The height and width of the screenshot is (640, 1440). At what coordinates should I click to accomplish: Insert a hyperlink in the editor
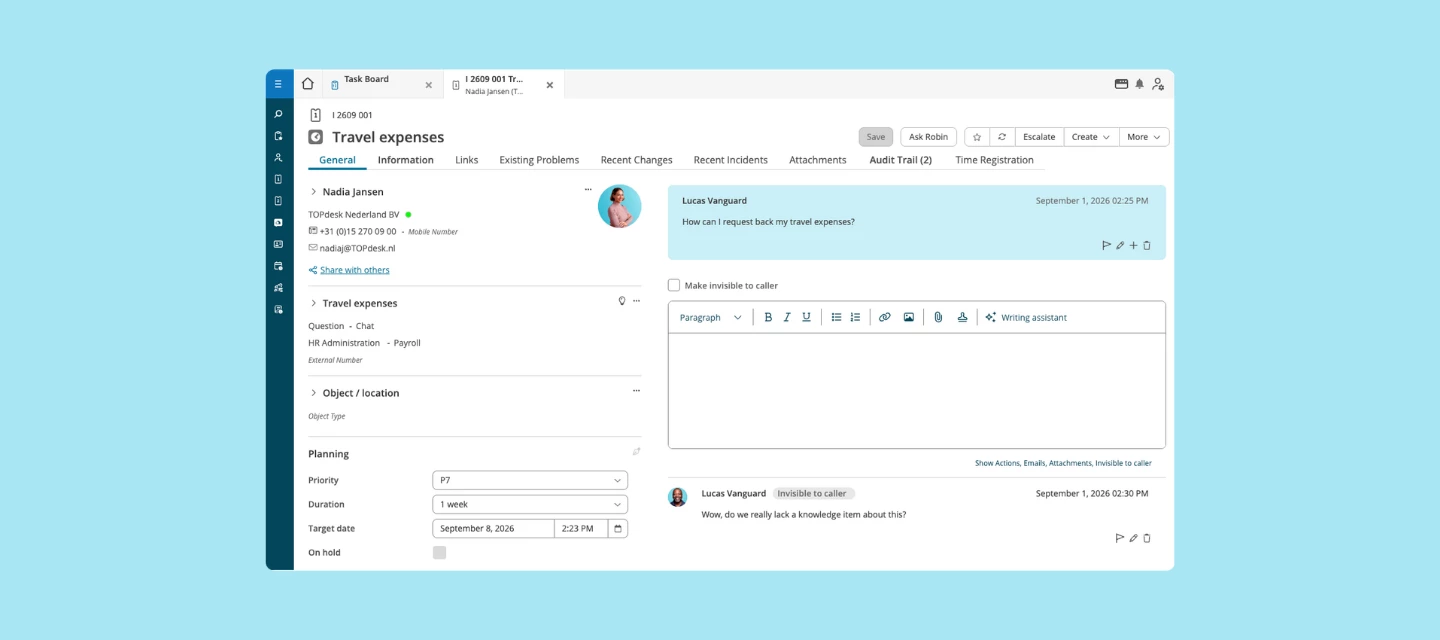(x=884, y=317)
